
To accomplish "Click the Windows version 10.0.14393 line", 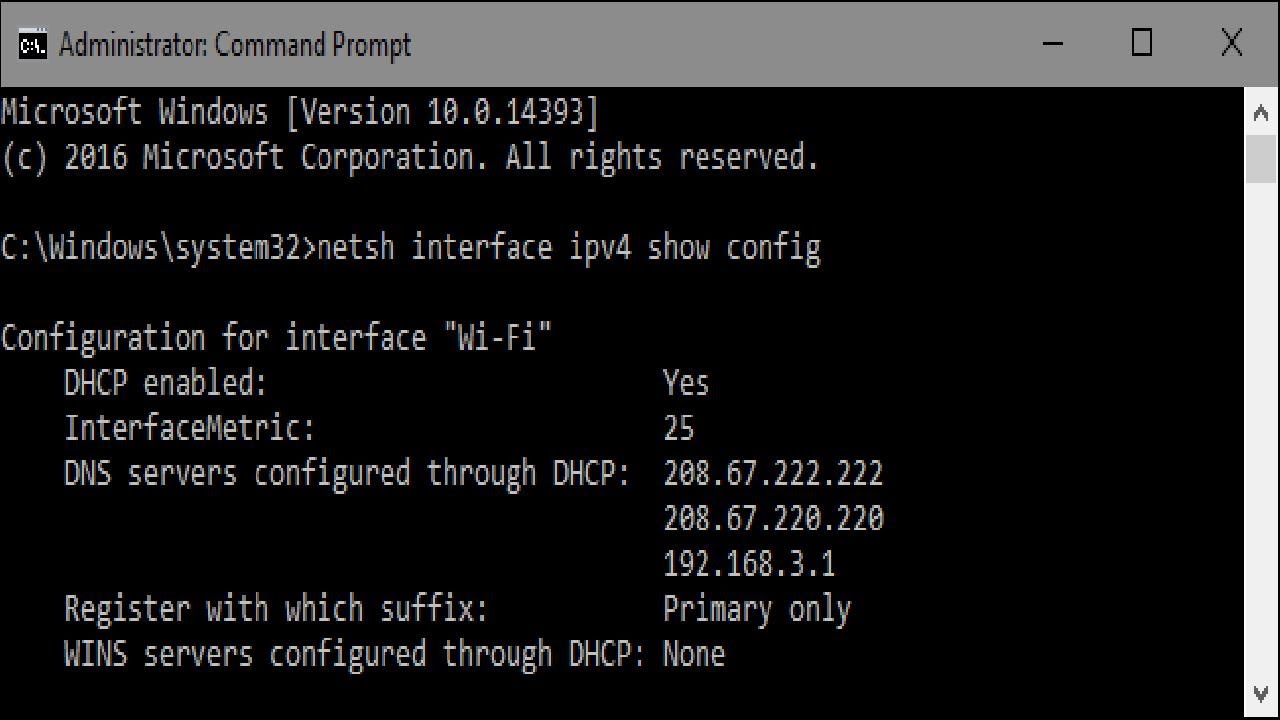I will coord(299,112).
